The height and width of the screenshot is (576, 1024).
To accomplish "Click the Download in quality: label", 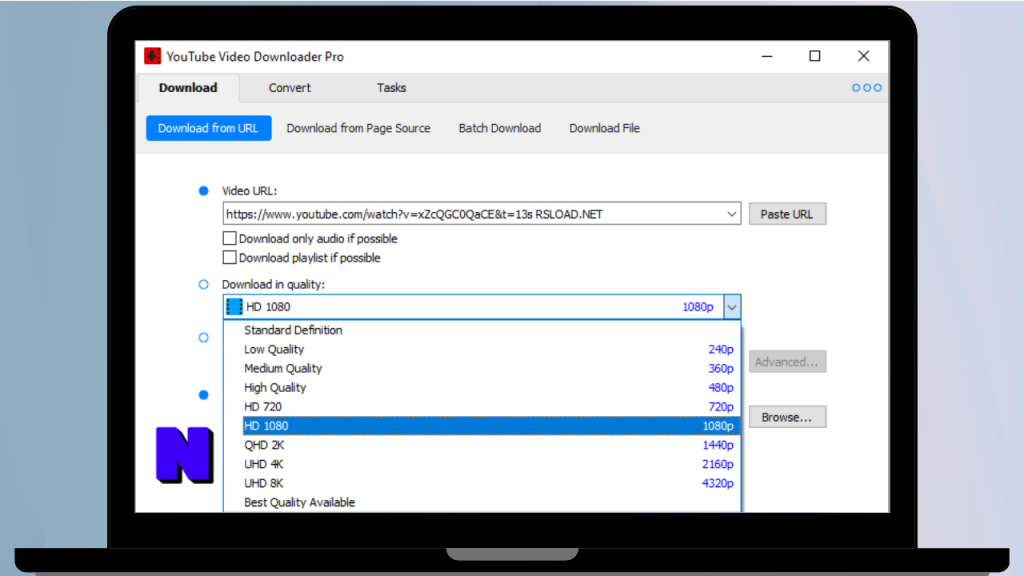I will click(273, 284).
